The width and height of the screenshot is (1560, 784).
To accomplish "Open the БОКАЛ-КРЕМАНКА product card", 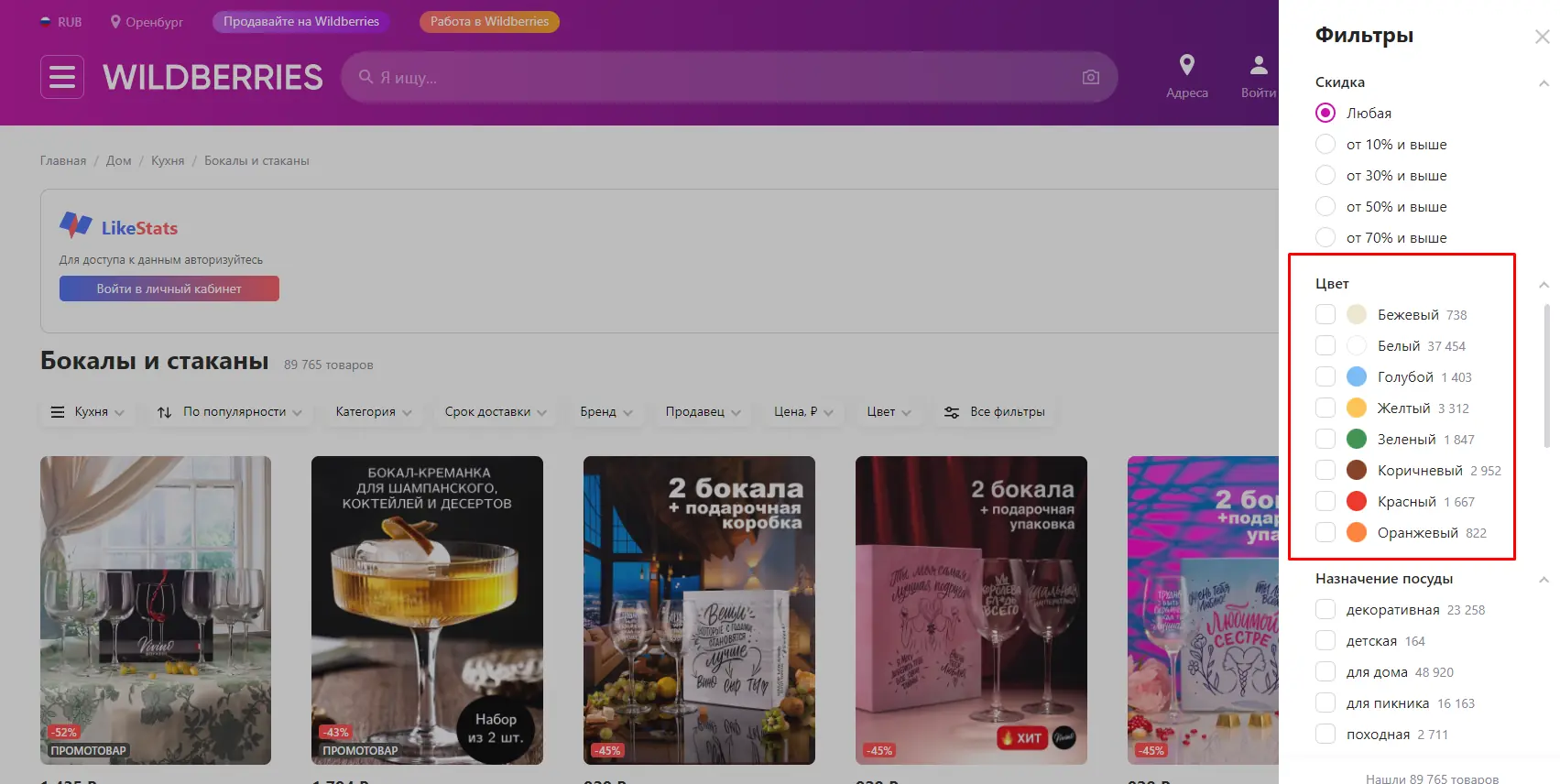I will tap(427, 610).
